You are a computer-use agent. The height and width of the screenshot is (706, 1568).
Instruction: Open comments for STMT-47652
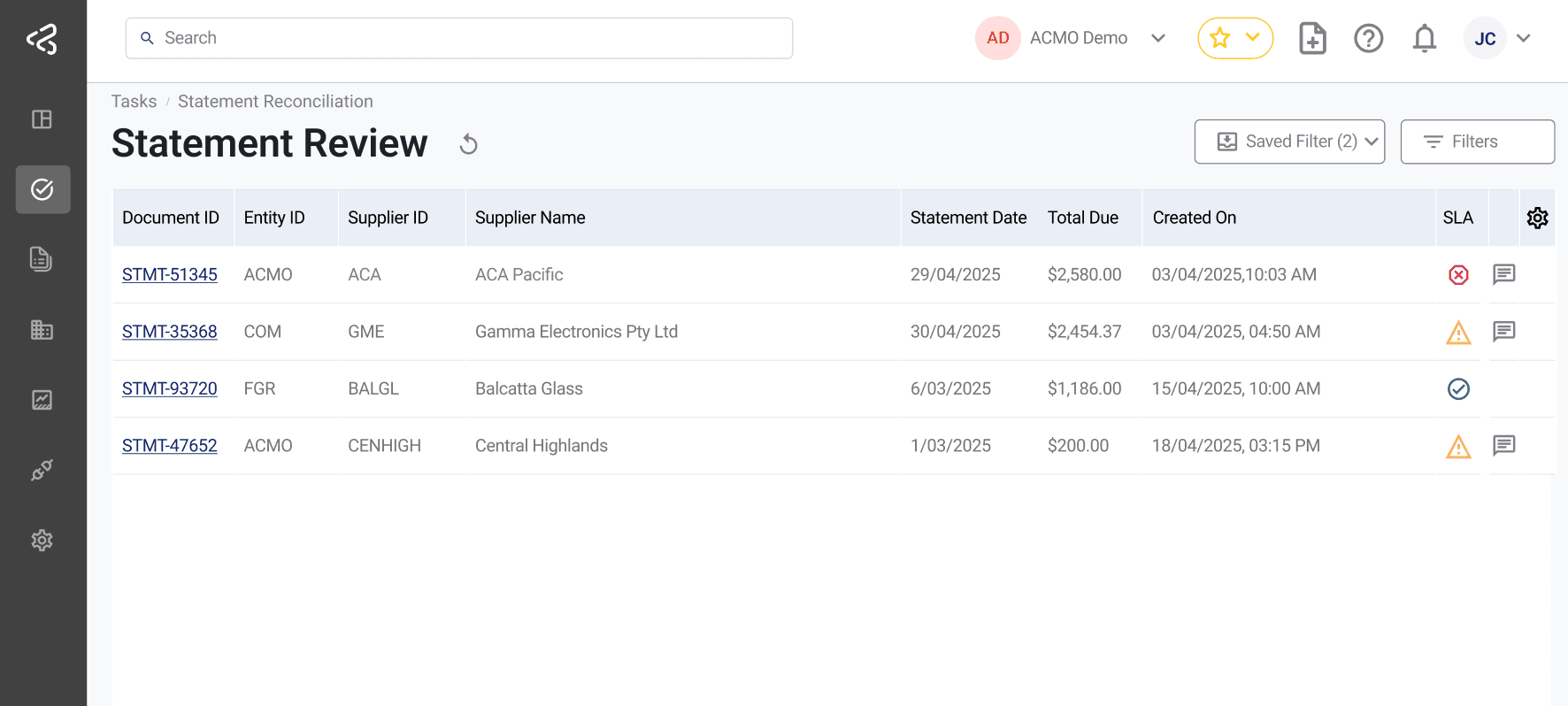click(x=1504, y=445)
